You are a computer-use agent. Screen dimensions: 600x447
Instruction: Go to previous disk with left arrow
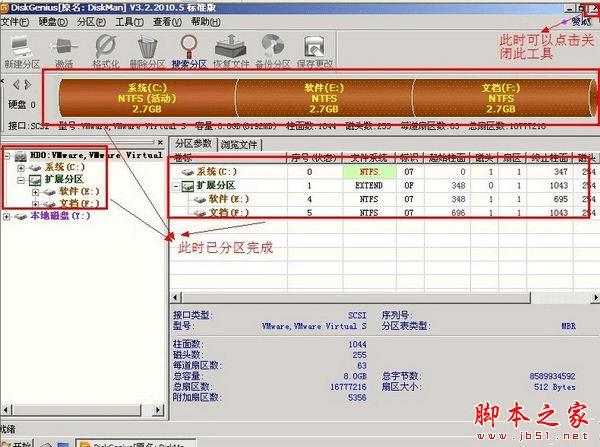point(16,85)
